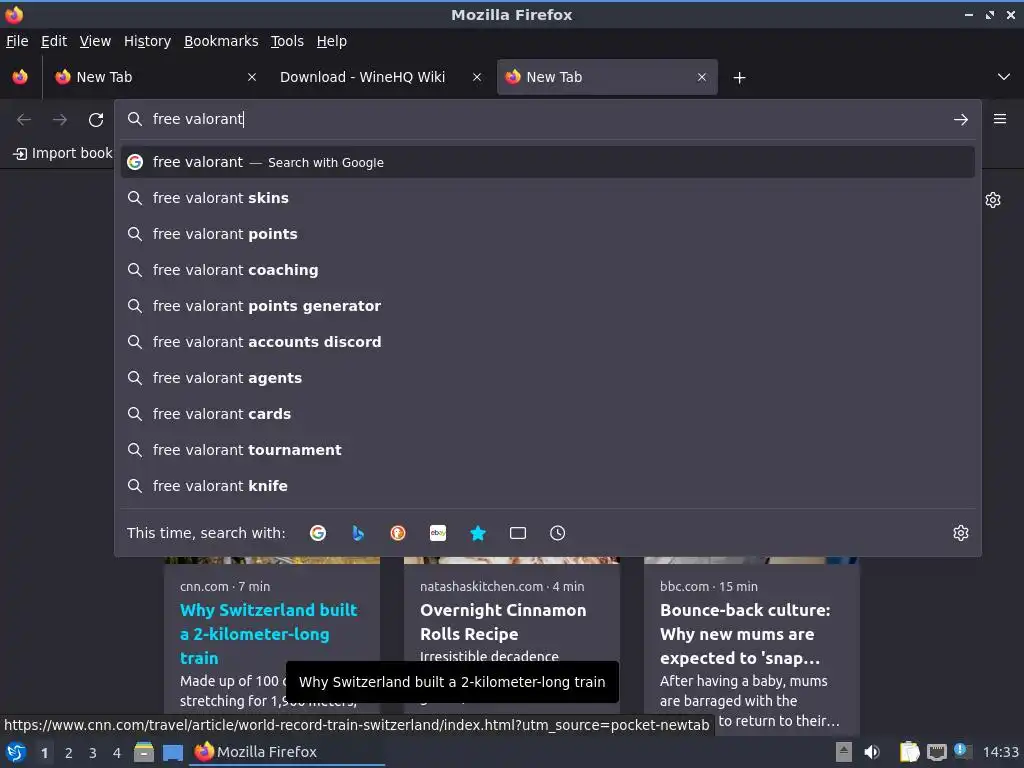Viewport: 1024px width, 768px height.
Task: Show desktop taskbar icon
Action: click(172, 752)
